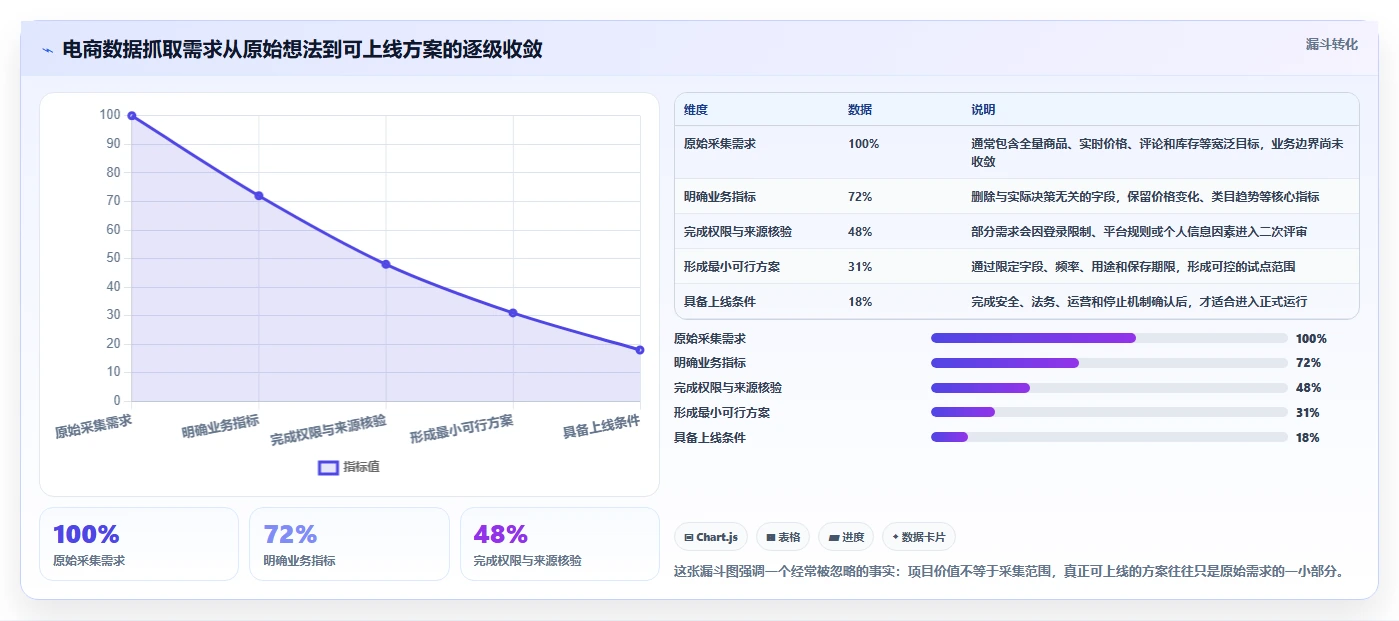Click 明确业务指标 in the table's dimension column
The height and width of the screenshot is (621, 1399).
point(720,197)
